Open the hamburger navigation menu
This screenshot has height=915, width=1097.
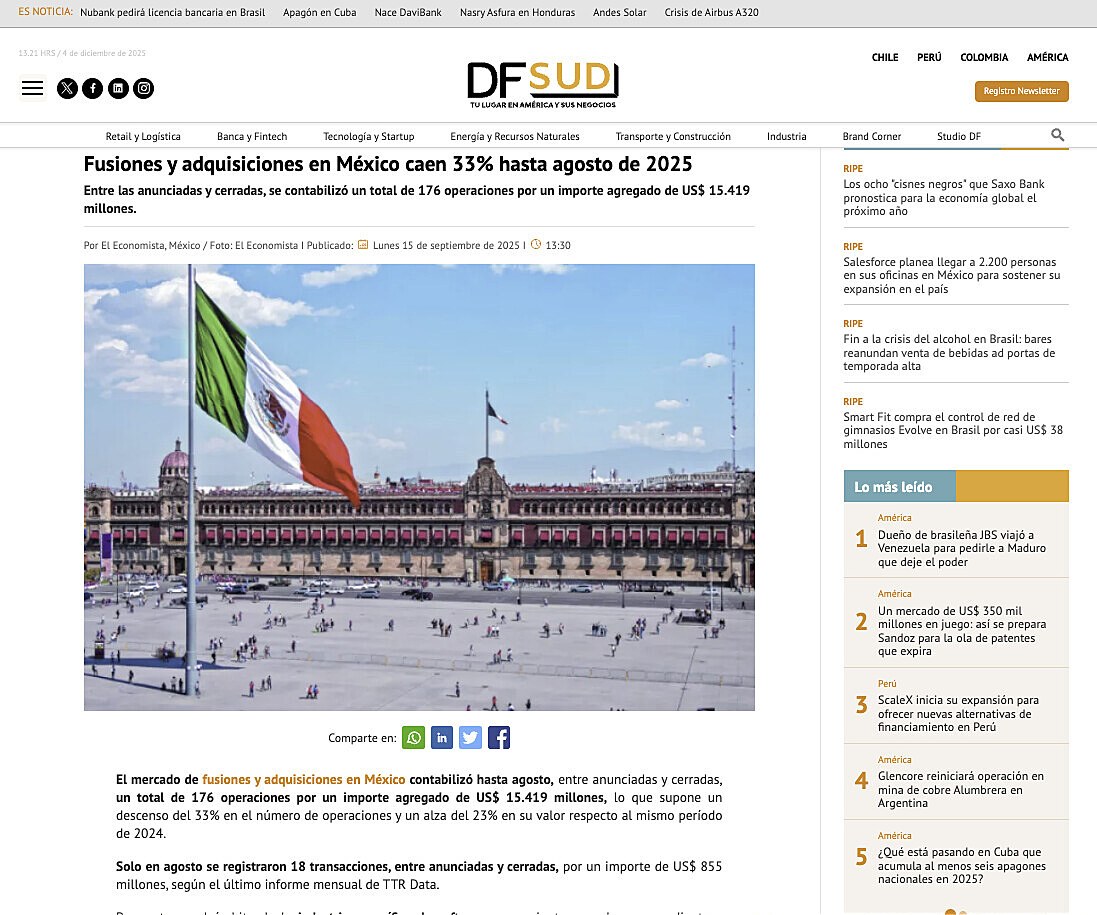click(x=32, y=88)
